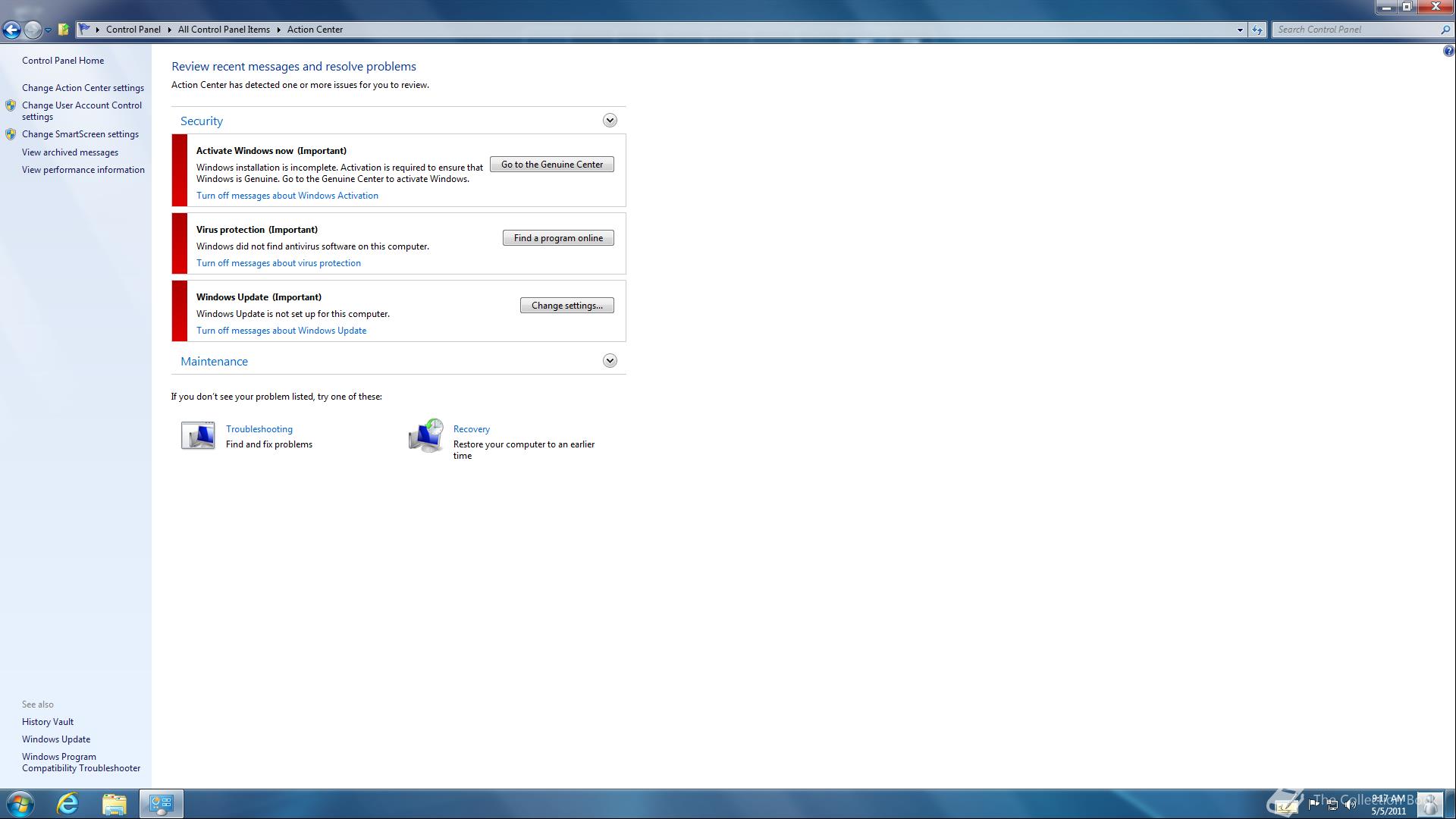Click the Back navigation arrow

pos(11,30)
